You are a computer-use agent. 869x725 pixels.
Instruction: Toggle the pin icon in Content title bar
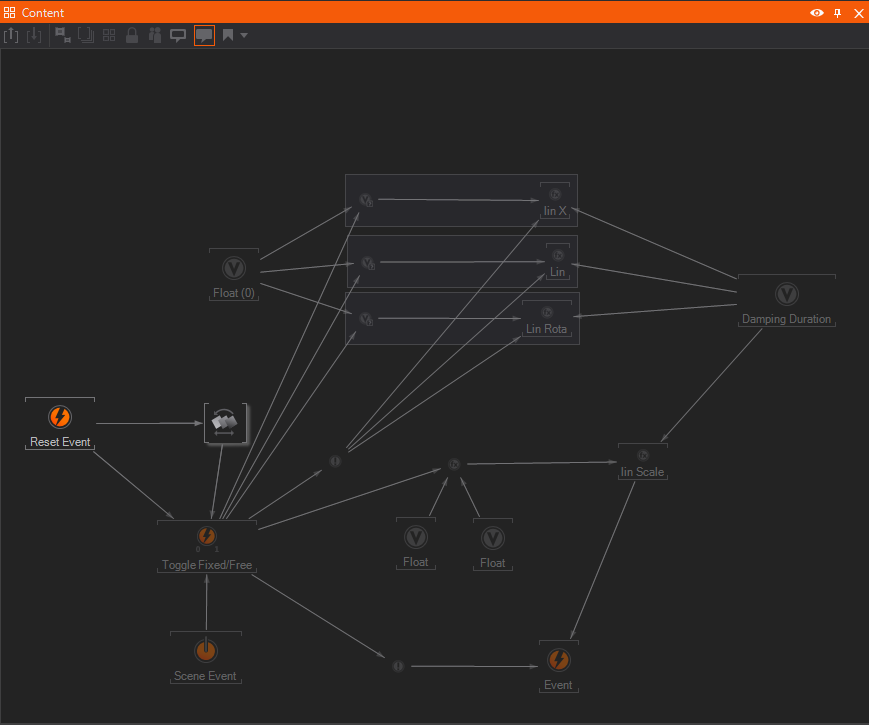click(x=838, y=12)
